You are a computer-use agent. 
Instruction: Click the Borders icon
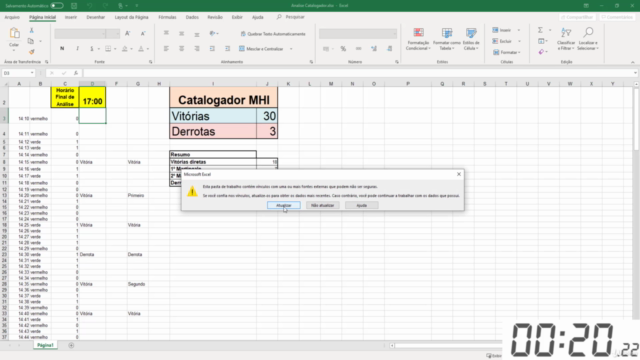click(x=108, y=49)
